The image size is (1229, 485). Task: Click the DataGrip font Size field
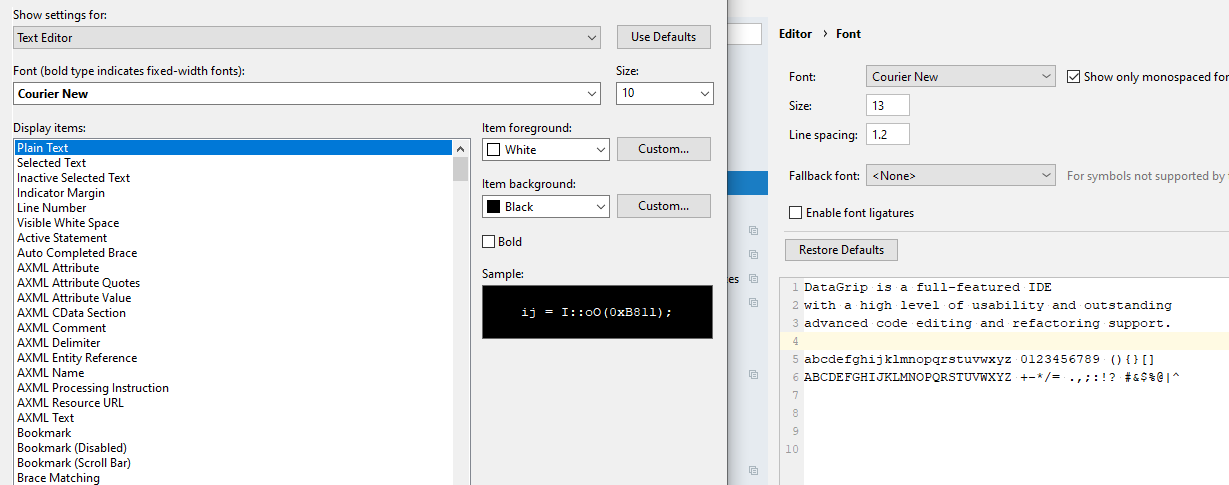coord(888,105)
